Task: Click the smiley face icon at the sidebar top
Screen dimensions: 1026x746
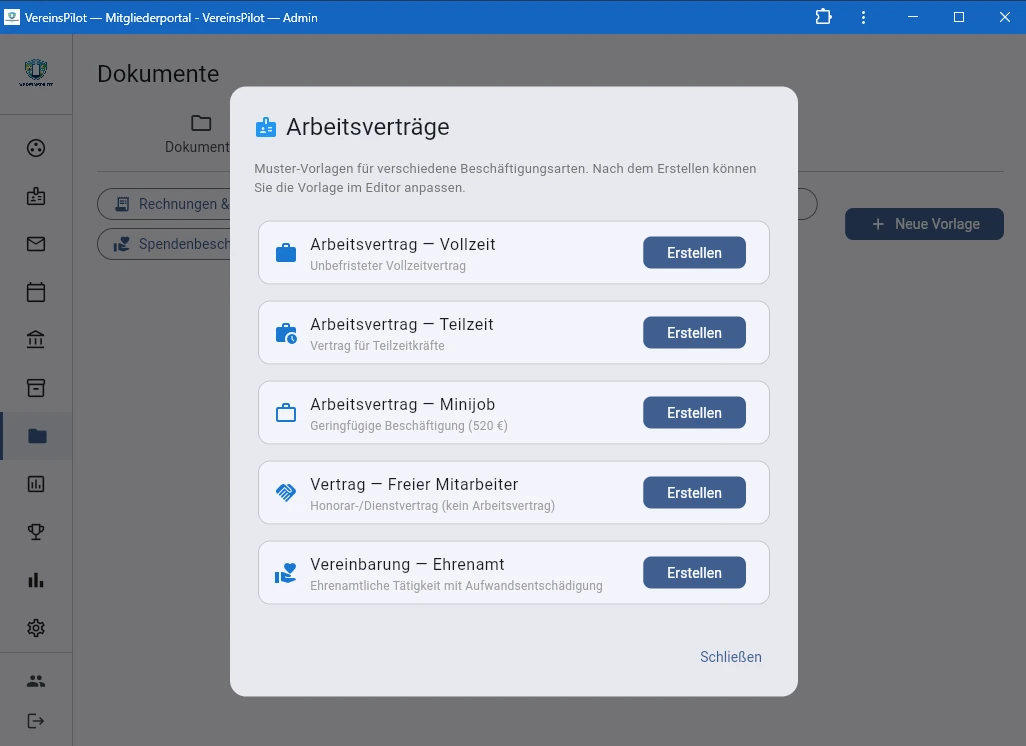Action: [x=36, y=147]
